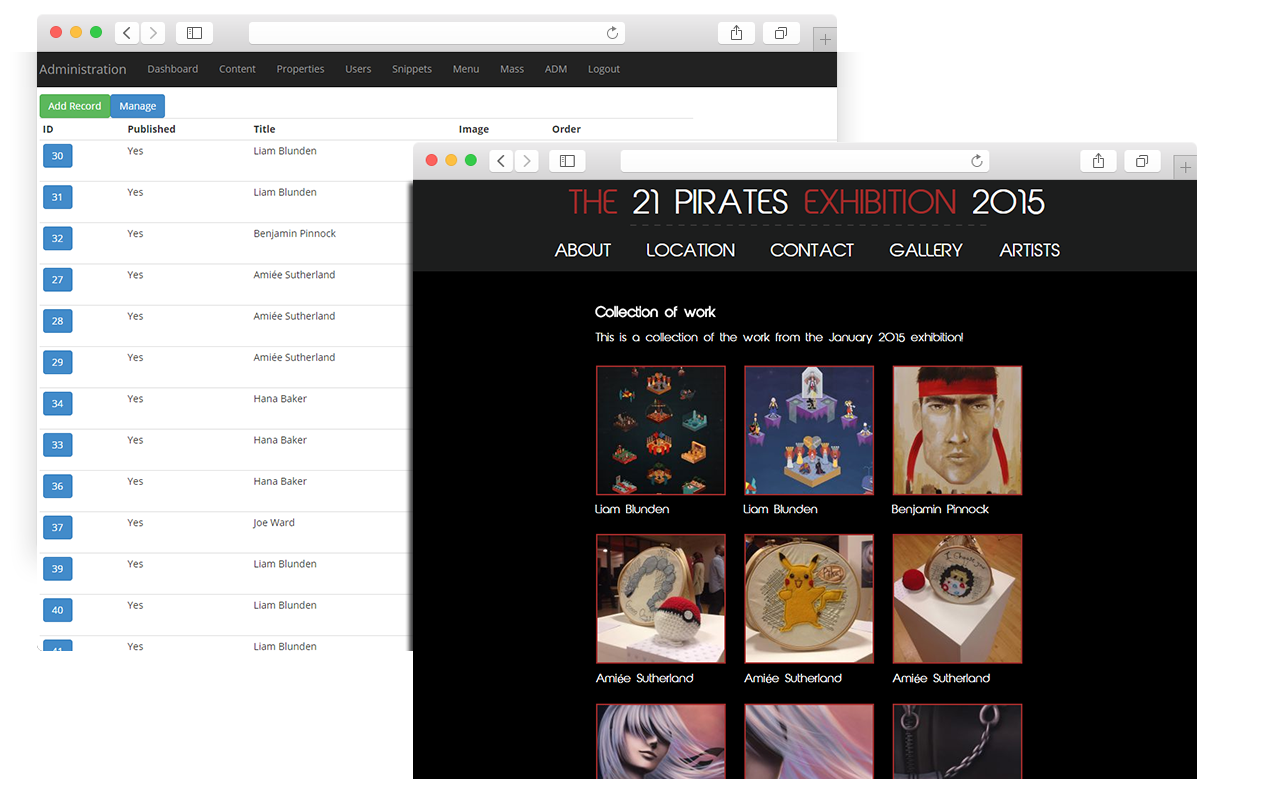Open red headband portrait thumbnail
The image size is (1269, 790).
[x=957, y=430]
